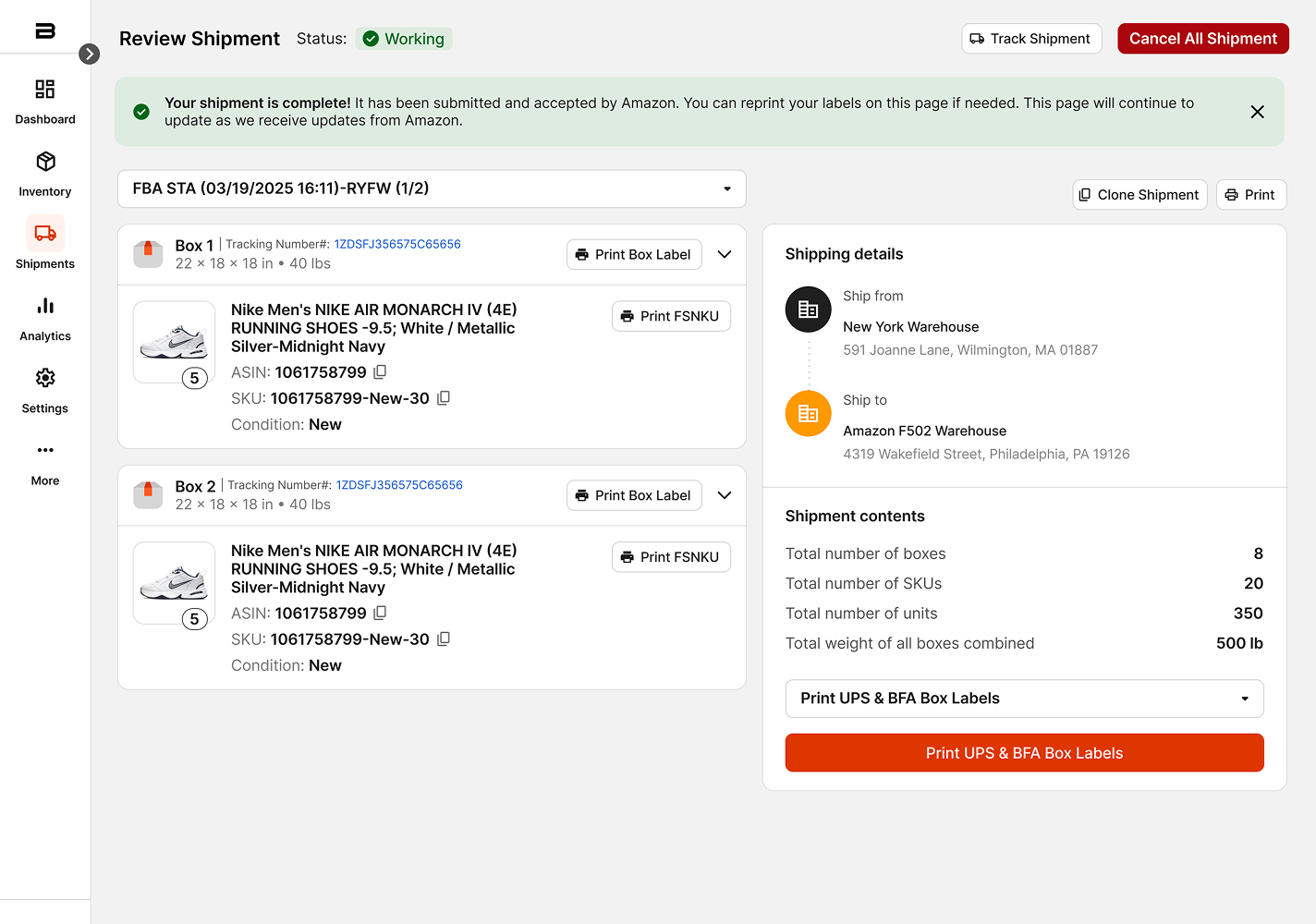Click the Print button near Clone Shipment
The width and height of the screenshot is (1316, 924).
point(1251,195)
